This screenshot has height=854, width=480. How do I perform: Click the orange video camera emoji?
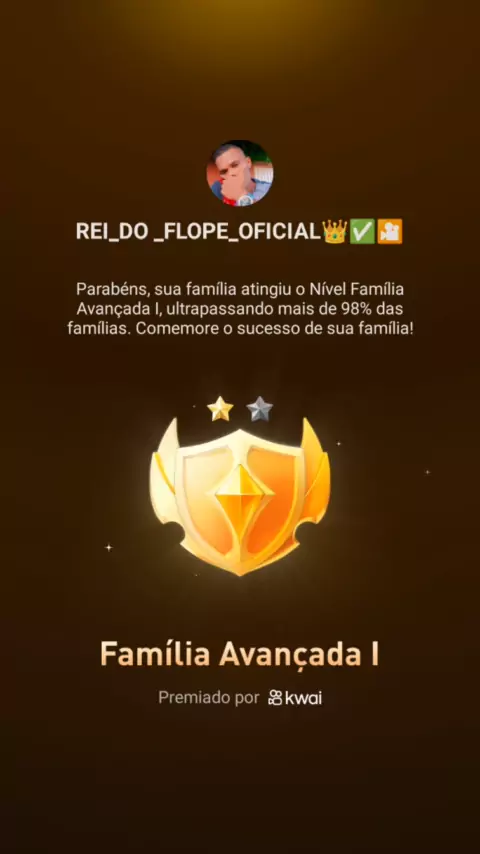coord(390,231)
